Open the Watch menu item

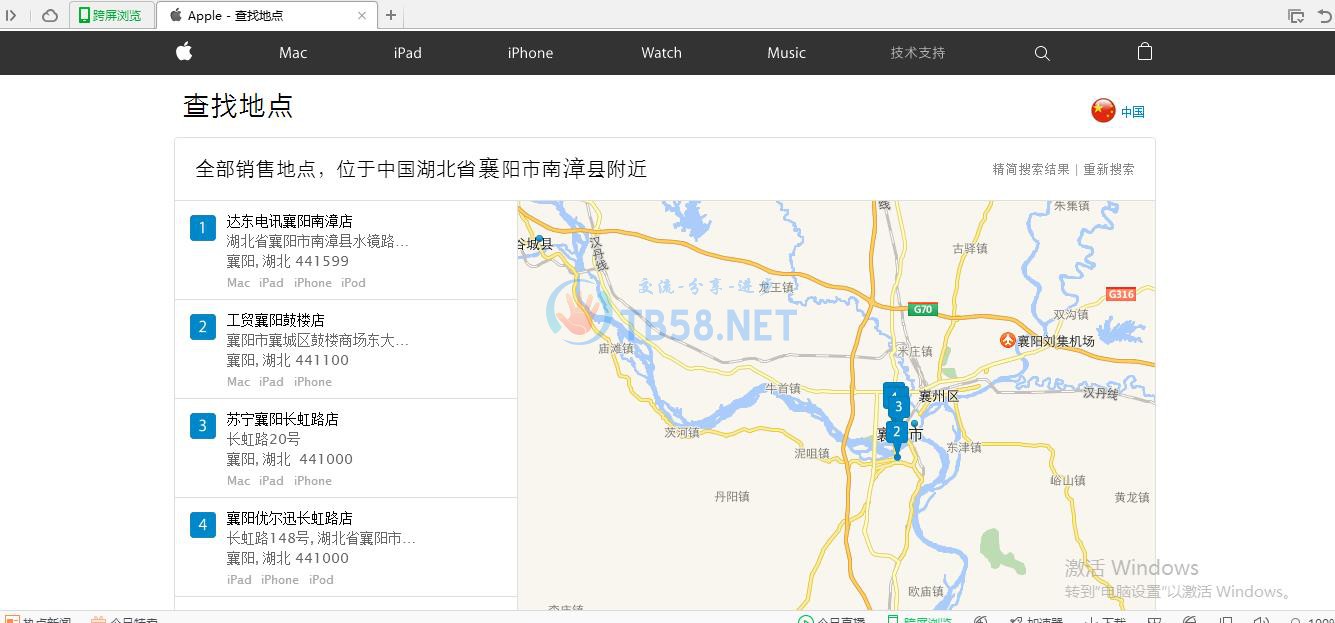point(661,53)
